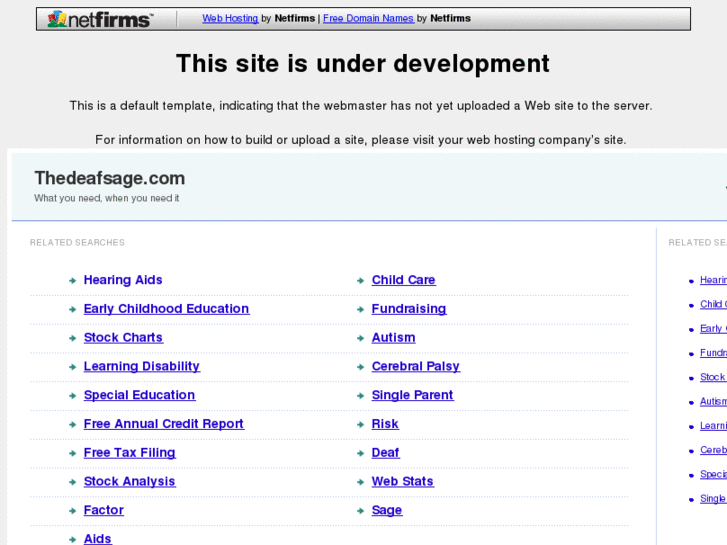Visit the Web Stats link

402,481
